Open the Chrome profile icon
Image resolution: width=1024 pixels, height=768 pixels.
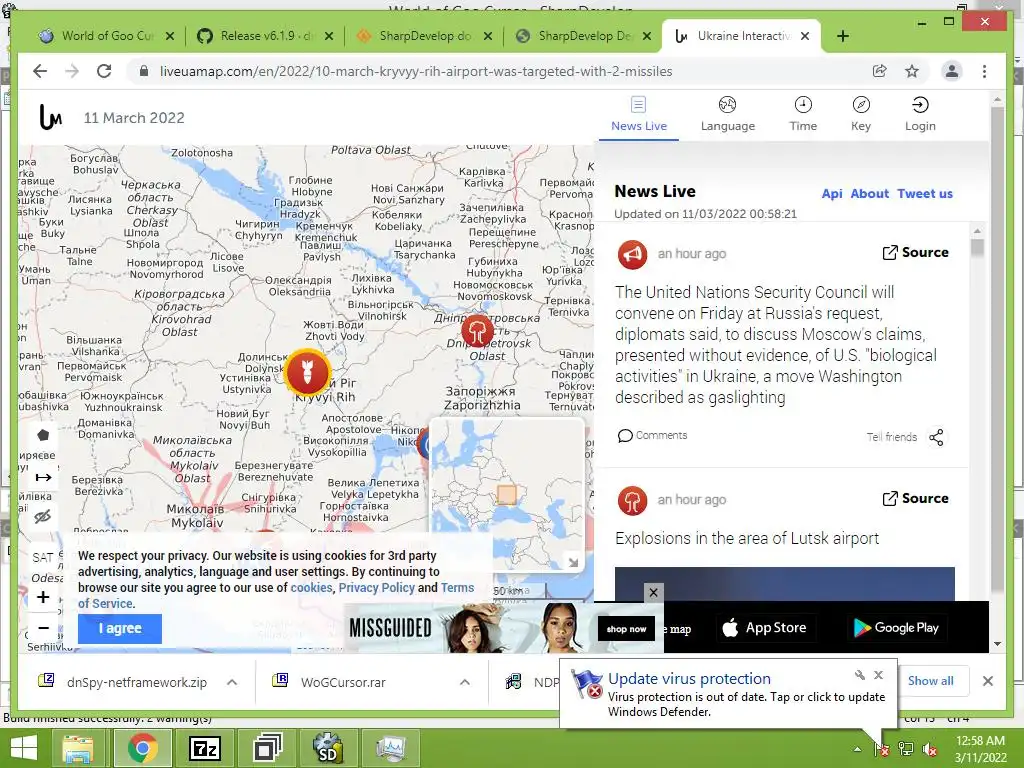click(952, 71)
